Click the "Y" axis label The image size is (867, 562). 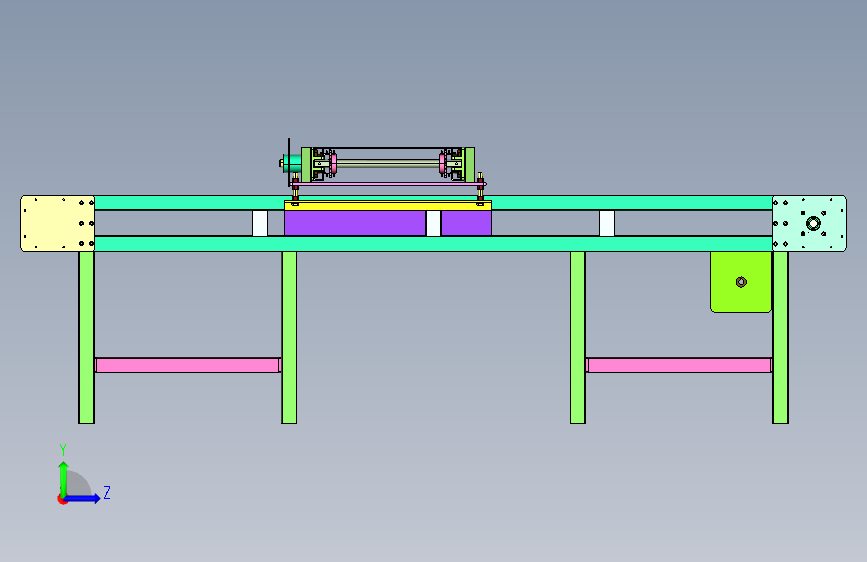point(63,450)
